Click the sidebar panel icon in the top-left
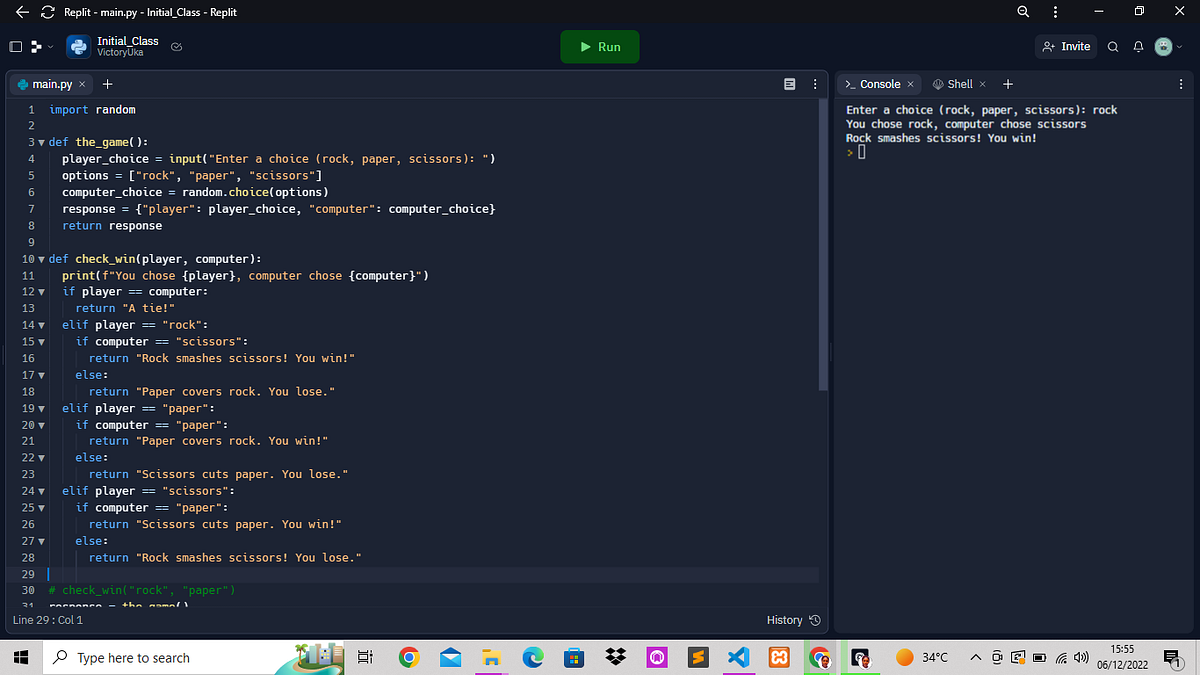This screenshot has height=675, width=1200. coord(15,46)
